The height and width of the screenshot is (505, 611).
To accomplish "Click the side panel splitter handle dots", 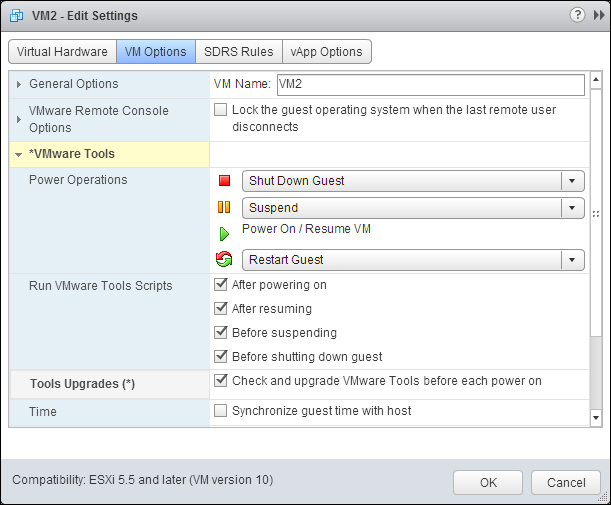I will (x=596, y=214).
